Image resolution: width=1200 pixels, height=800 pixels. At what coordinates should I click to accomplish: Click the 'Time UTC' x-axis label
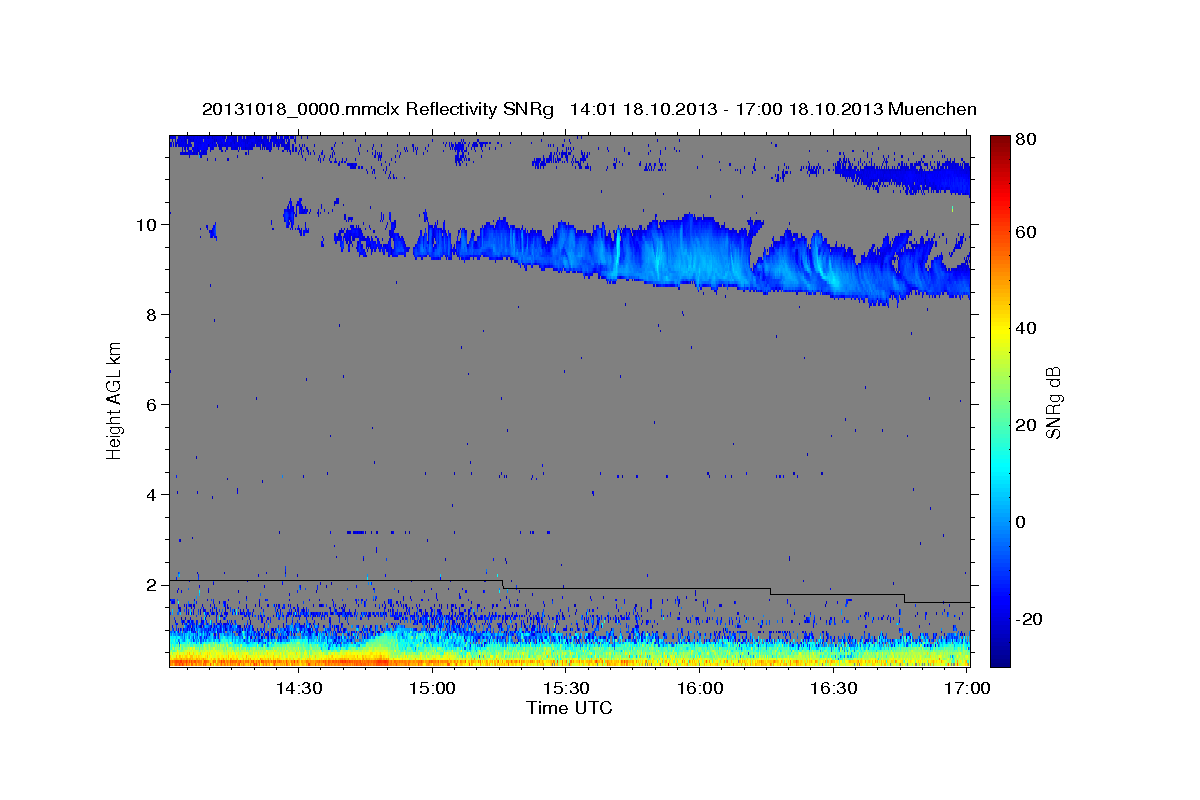coord(569,708)
